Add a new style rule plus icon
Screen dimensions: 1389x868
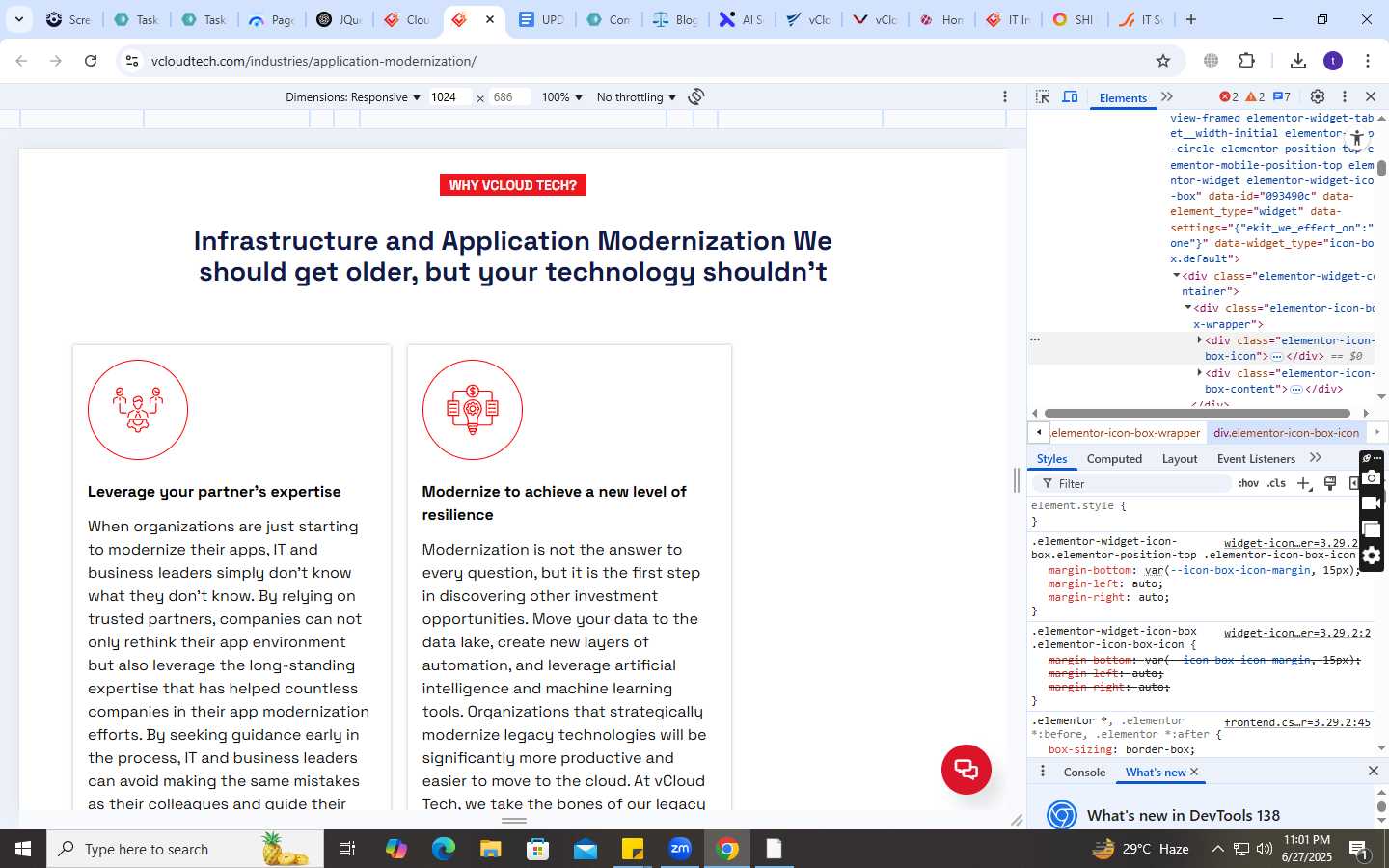(x=1304, y=483)
